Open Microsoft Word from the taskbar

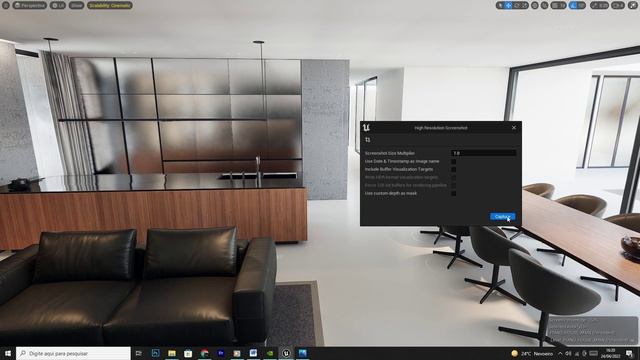tap(253, 353)
